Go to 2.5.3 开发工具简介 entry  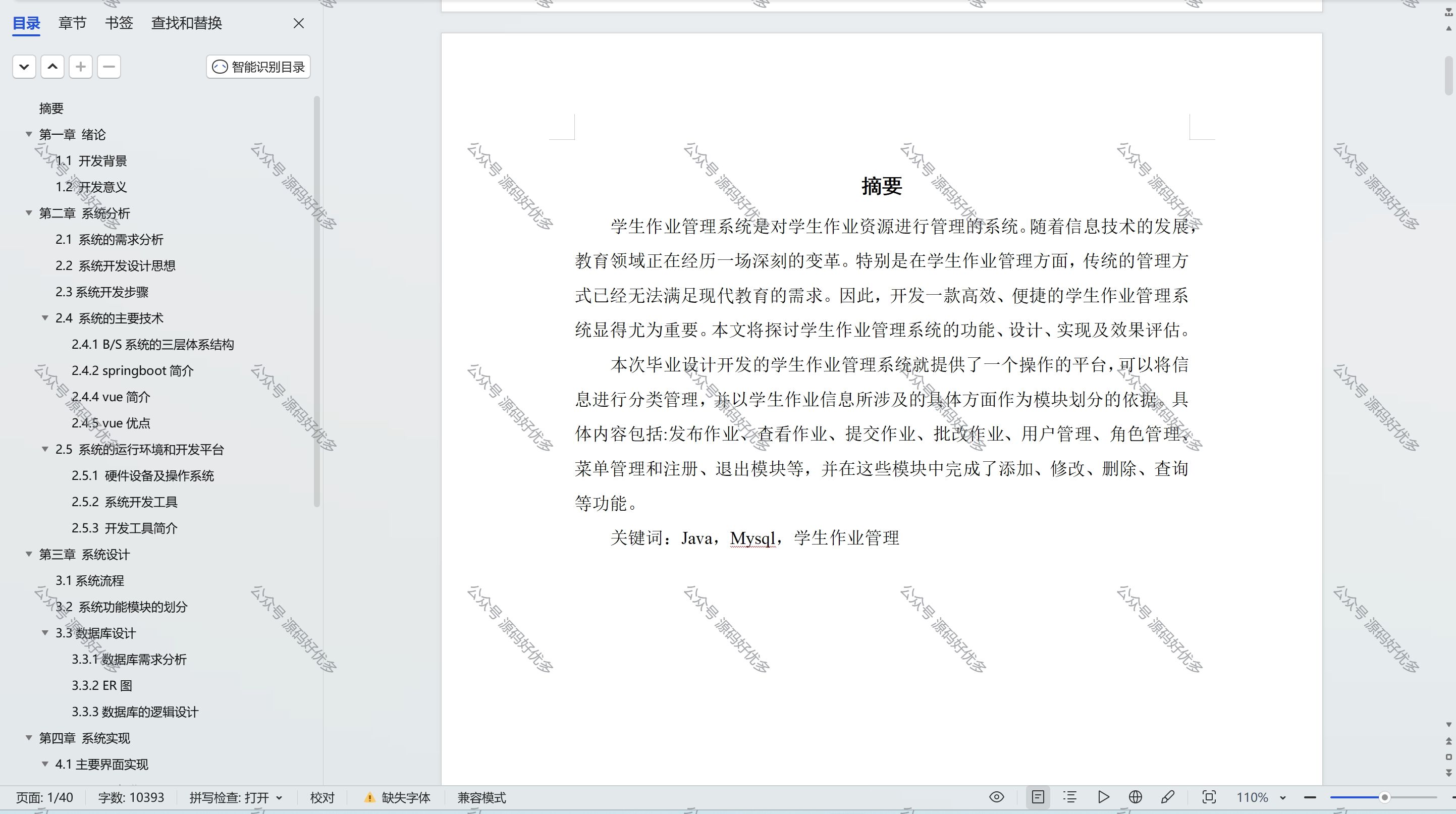[x=124, y=528]
